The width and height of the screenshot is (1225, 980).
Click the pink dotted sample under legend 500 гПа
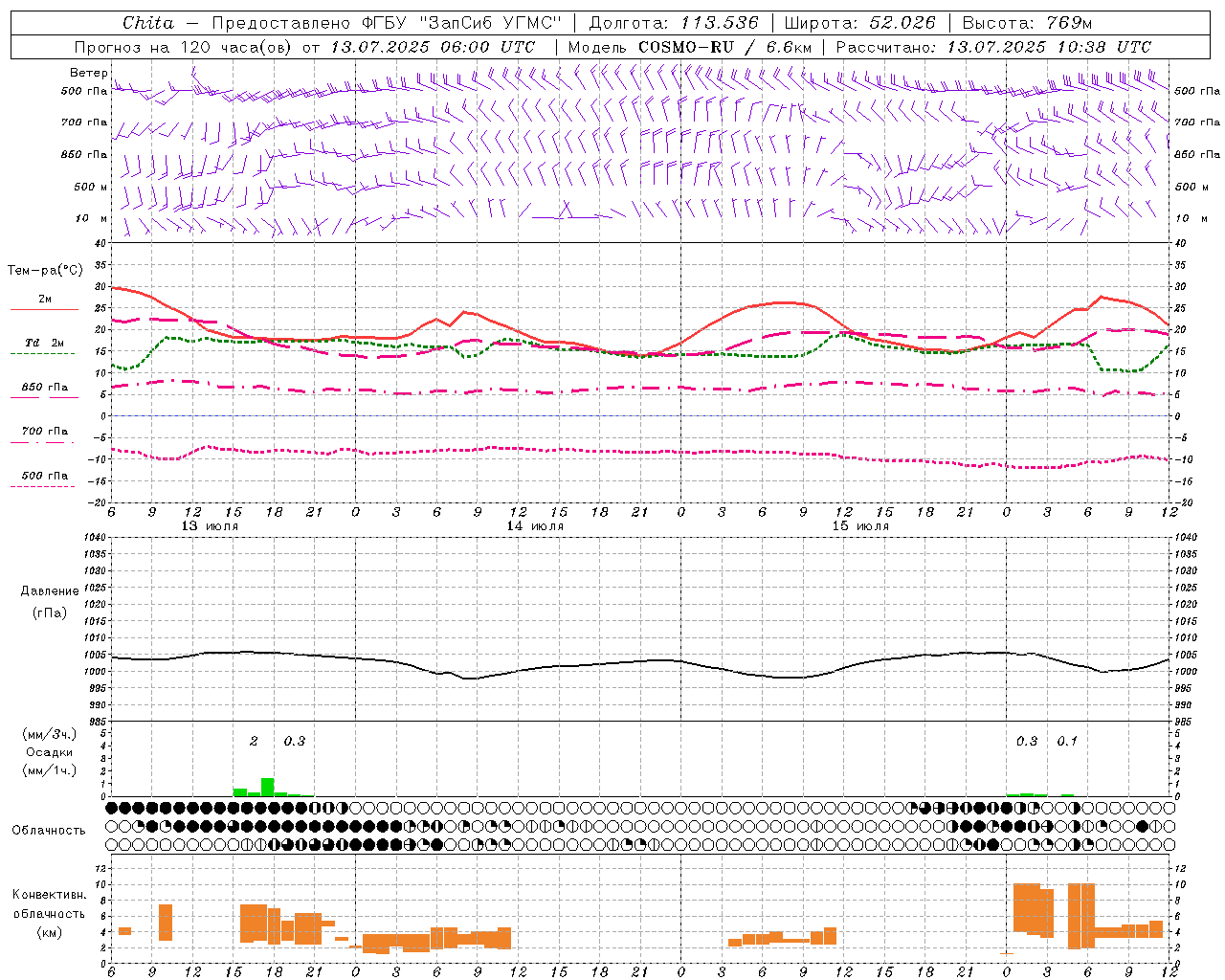click(42, 487)
